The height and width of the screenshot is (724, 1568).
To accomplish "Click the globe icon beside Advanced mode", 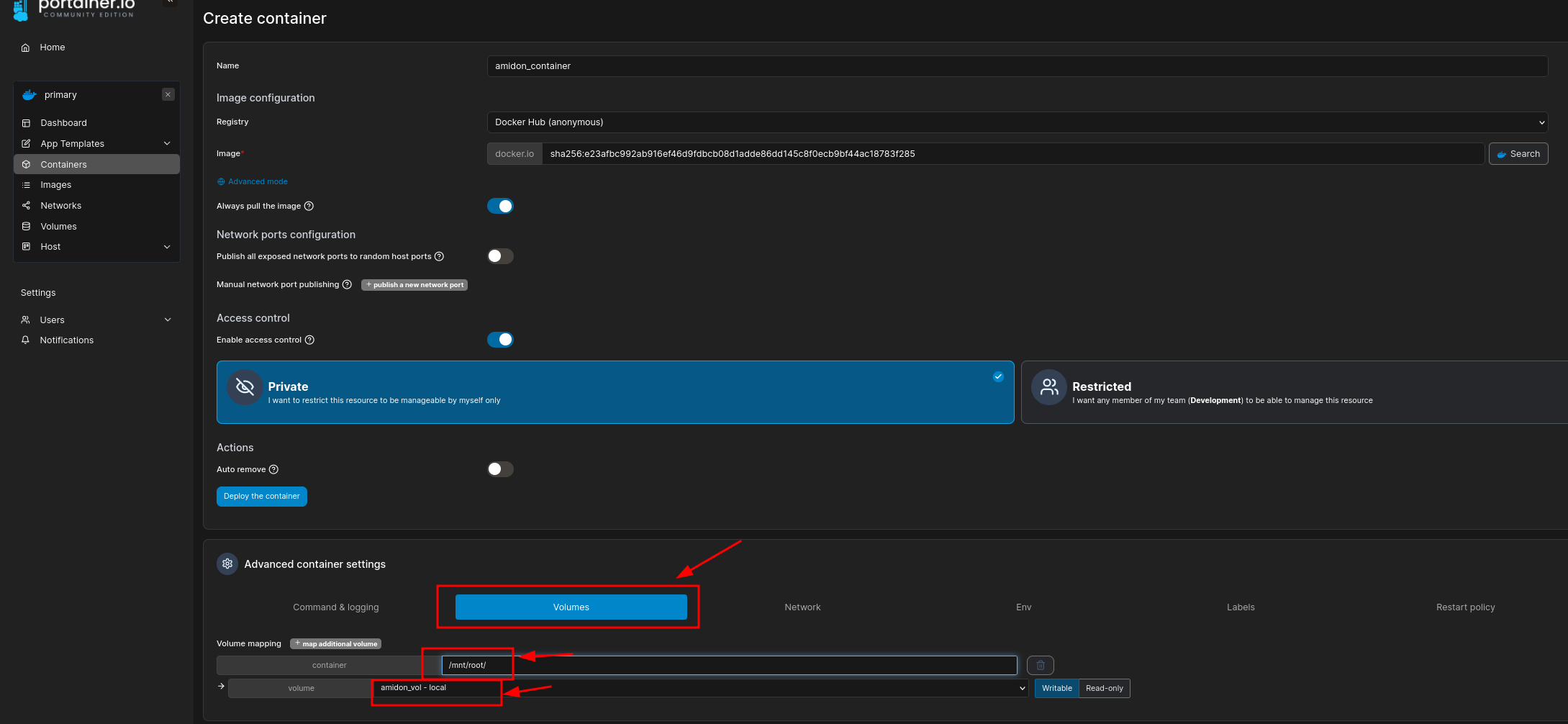I will click(x=221, y=182).
